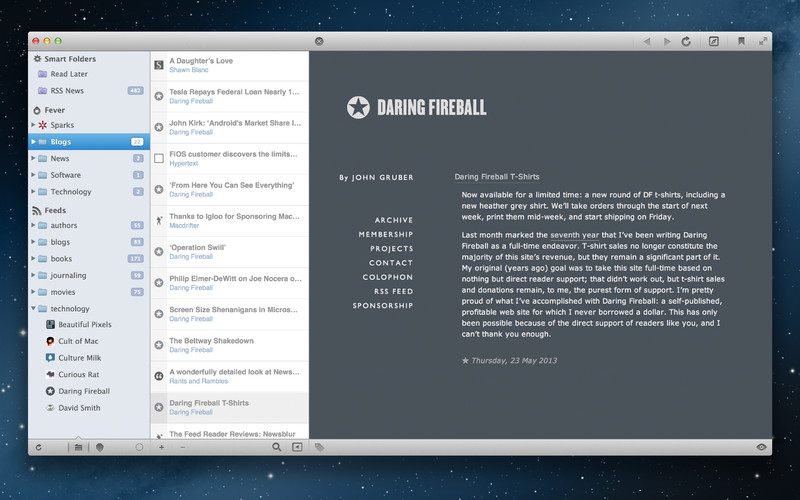Image resolution: width=800 pixels, height=500 pixels.
Task: Click the Sparks star icon
Action: click(43, 125)
